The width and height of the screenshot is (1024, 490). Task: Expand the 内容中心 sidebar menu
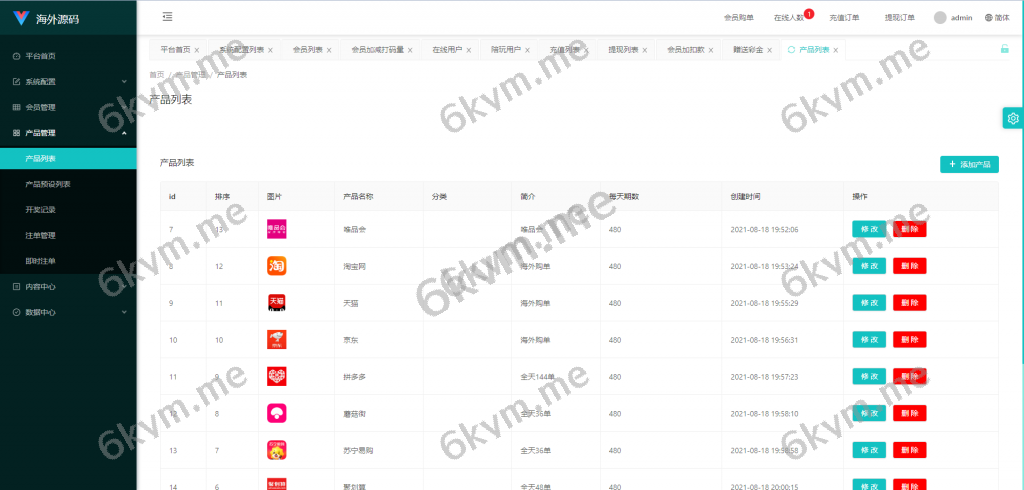click(69, 286)
